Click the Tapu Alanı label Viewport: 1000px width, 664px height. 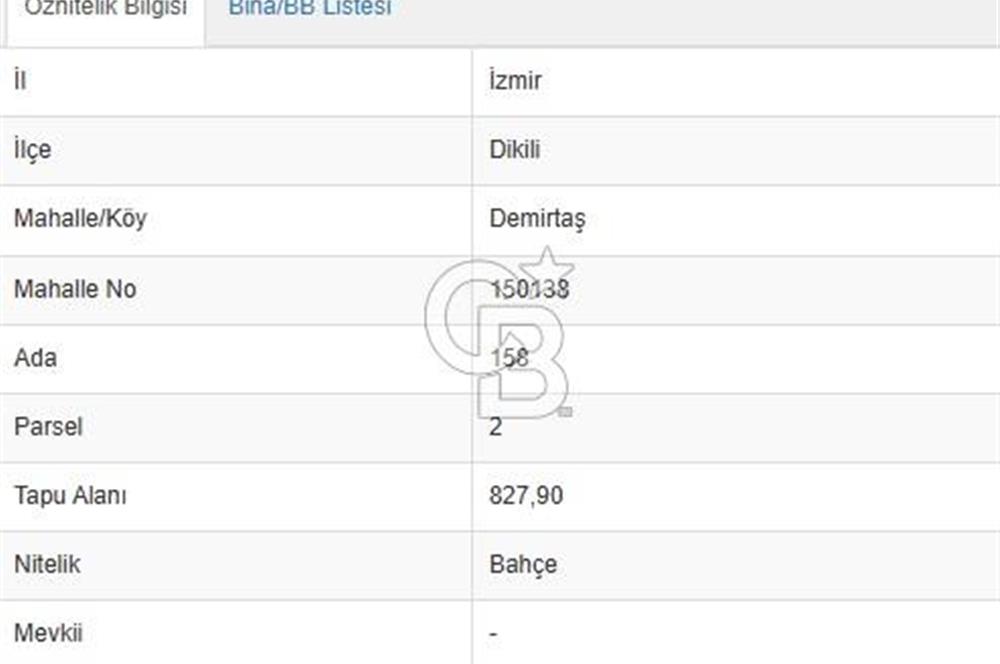tap(70, 496)
